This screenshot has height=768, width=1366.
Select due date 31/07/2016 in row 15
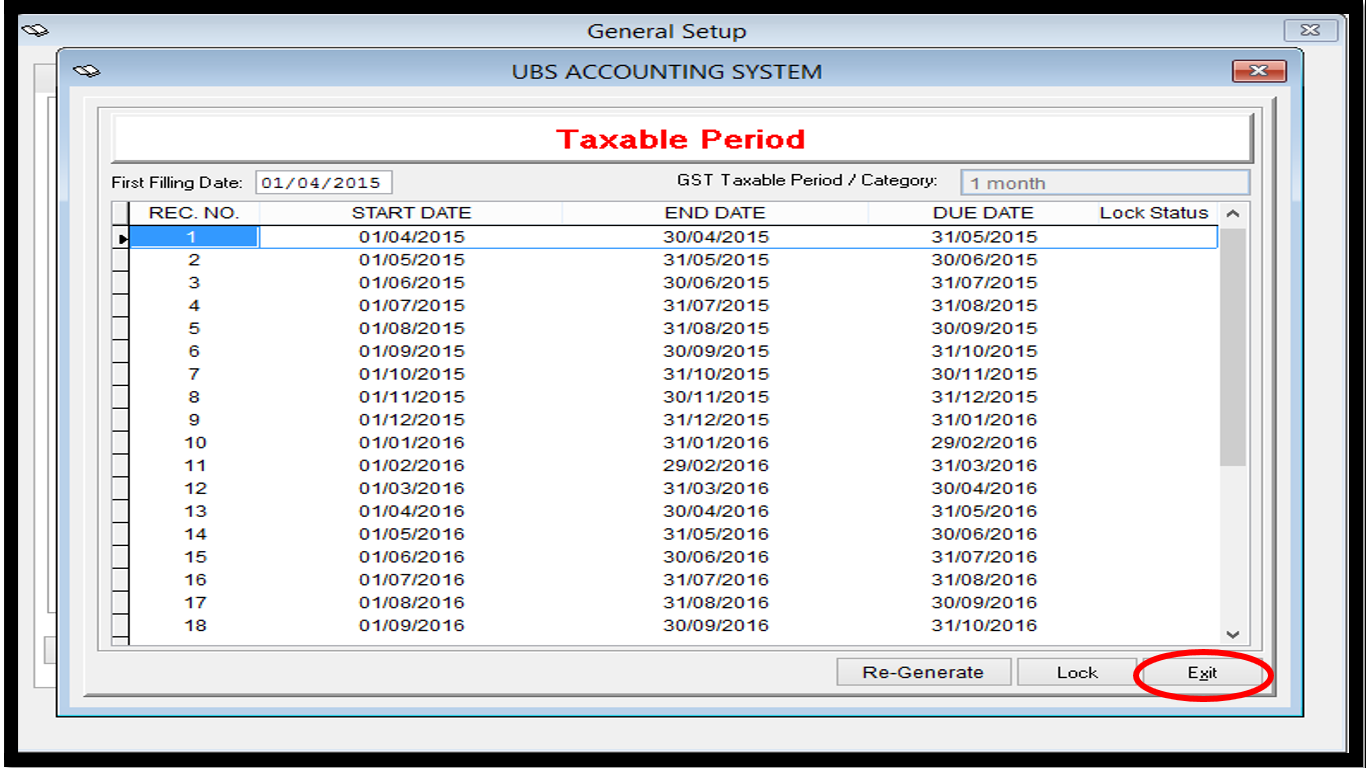tap(984, 558)
